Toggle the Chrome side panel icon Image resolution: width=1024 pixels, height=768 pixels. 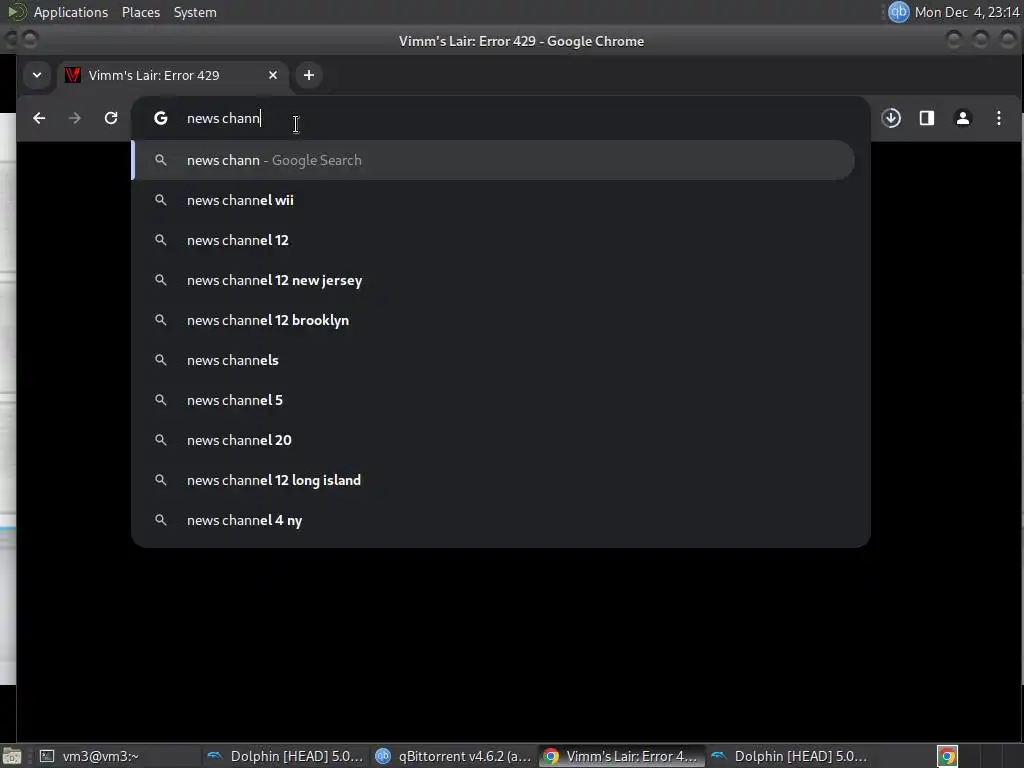(x=927, y=118)
